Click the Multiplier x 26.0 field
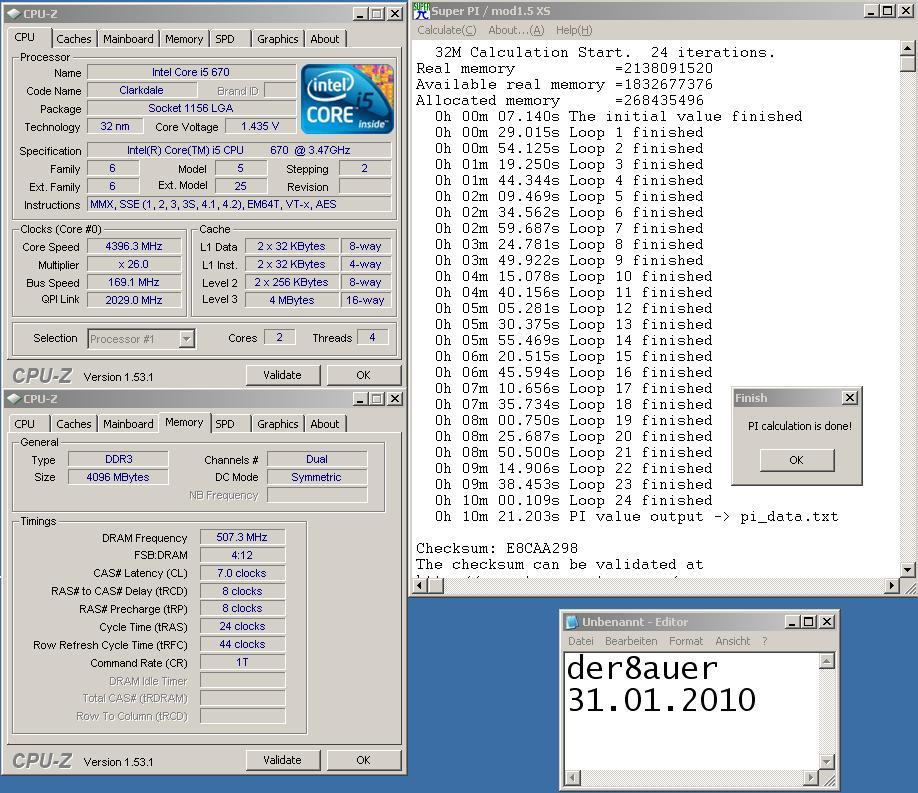 tap(134, 265)
